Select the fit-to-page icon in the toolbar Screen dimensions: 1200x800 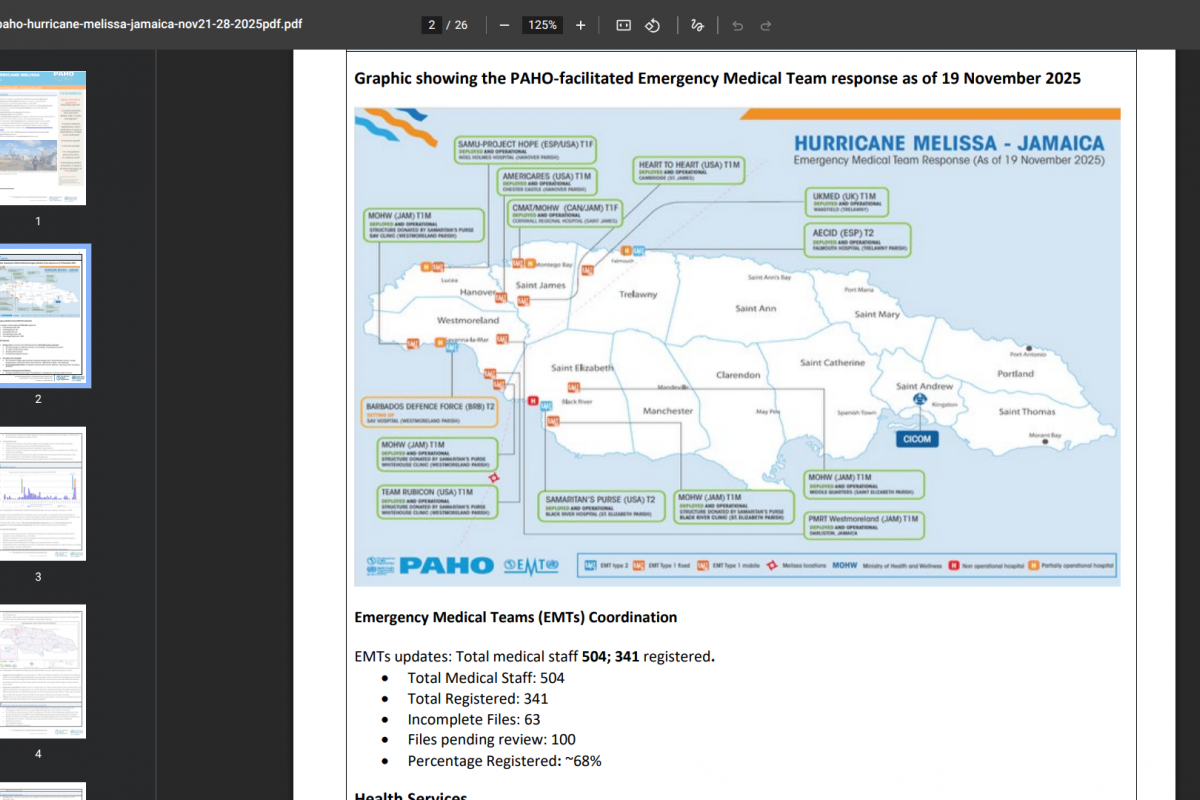[622, 24]
